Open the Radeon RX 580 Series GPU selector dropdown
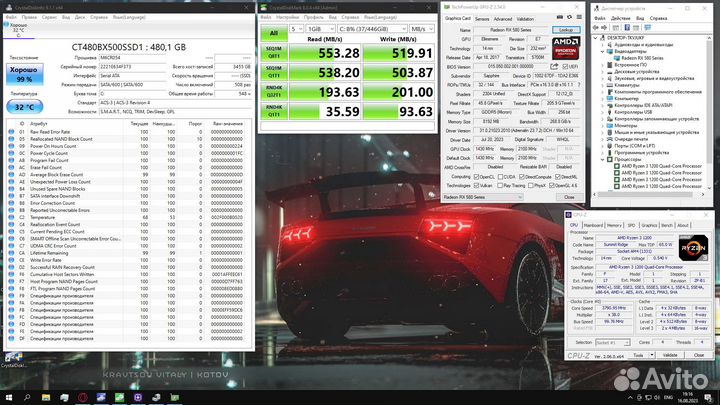 pos(482,197)
